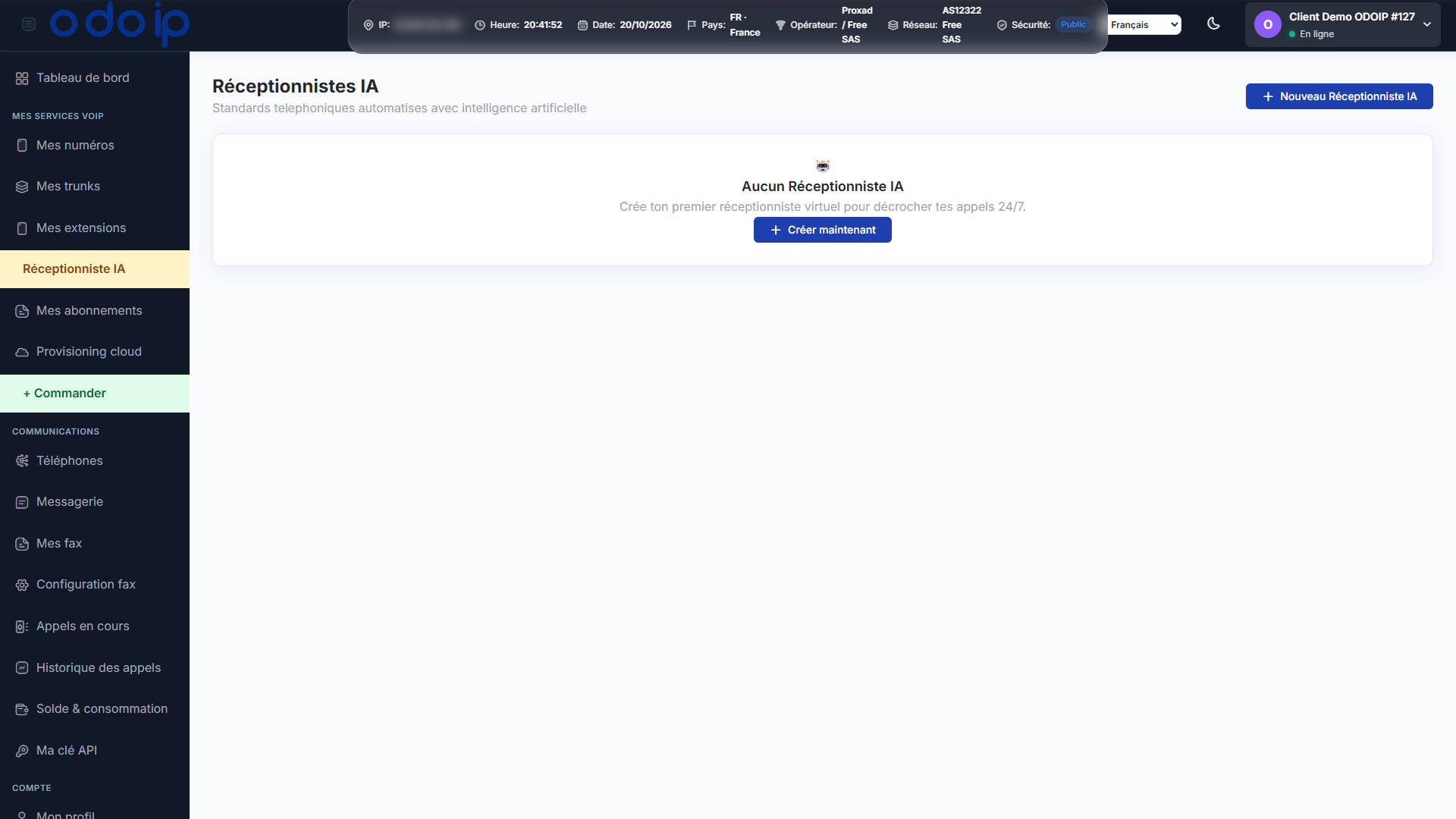This screenshot has width=1456, height=819.
Task: Click the odoip logo
Action: click(x=120, y=24)
